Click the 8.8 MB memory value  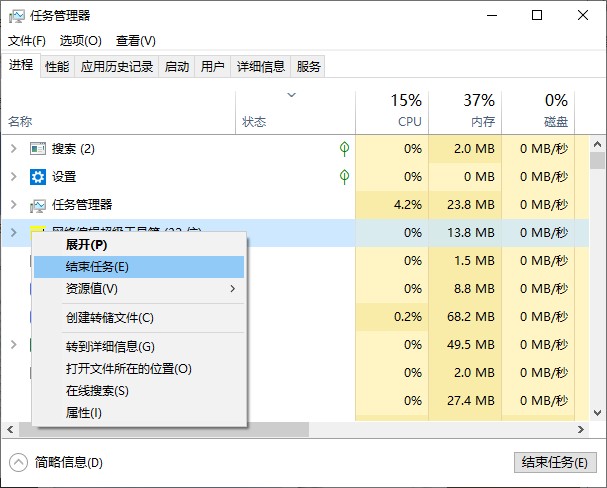tap(474, 289)
